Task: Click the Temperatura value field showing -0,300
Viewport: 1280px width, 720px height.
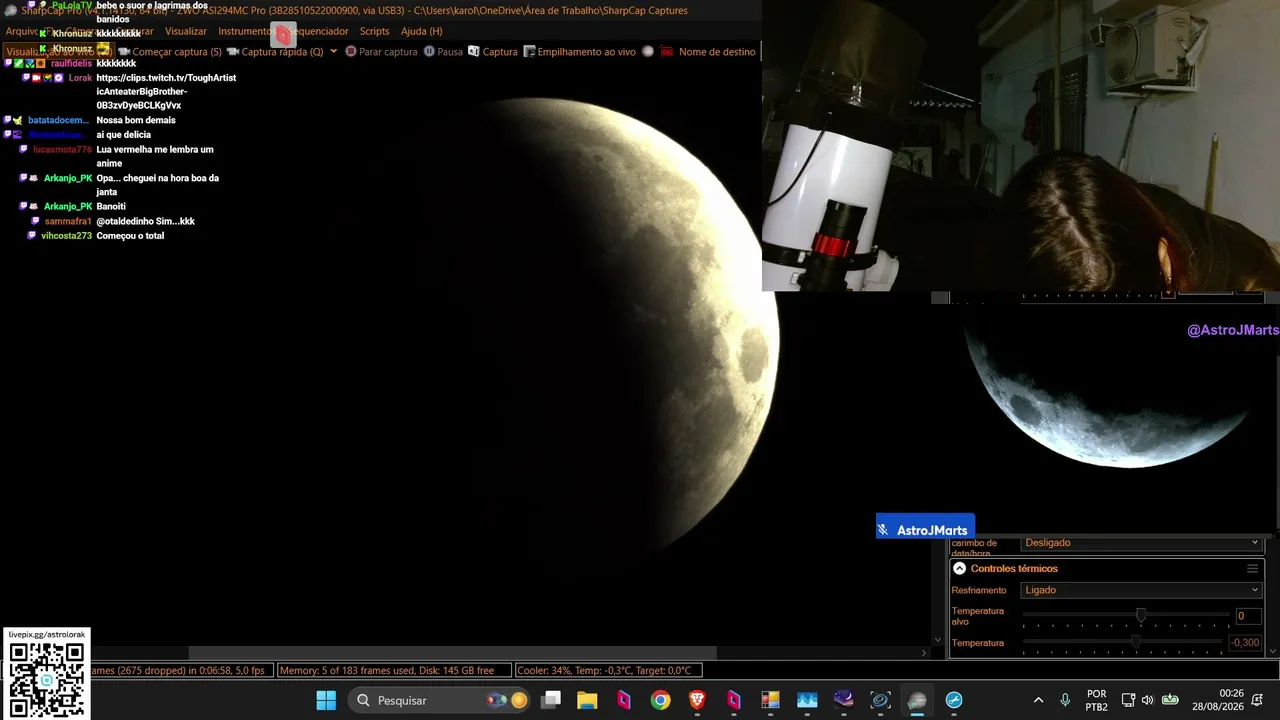Action: point(1245,643)
